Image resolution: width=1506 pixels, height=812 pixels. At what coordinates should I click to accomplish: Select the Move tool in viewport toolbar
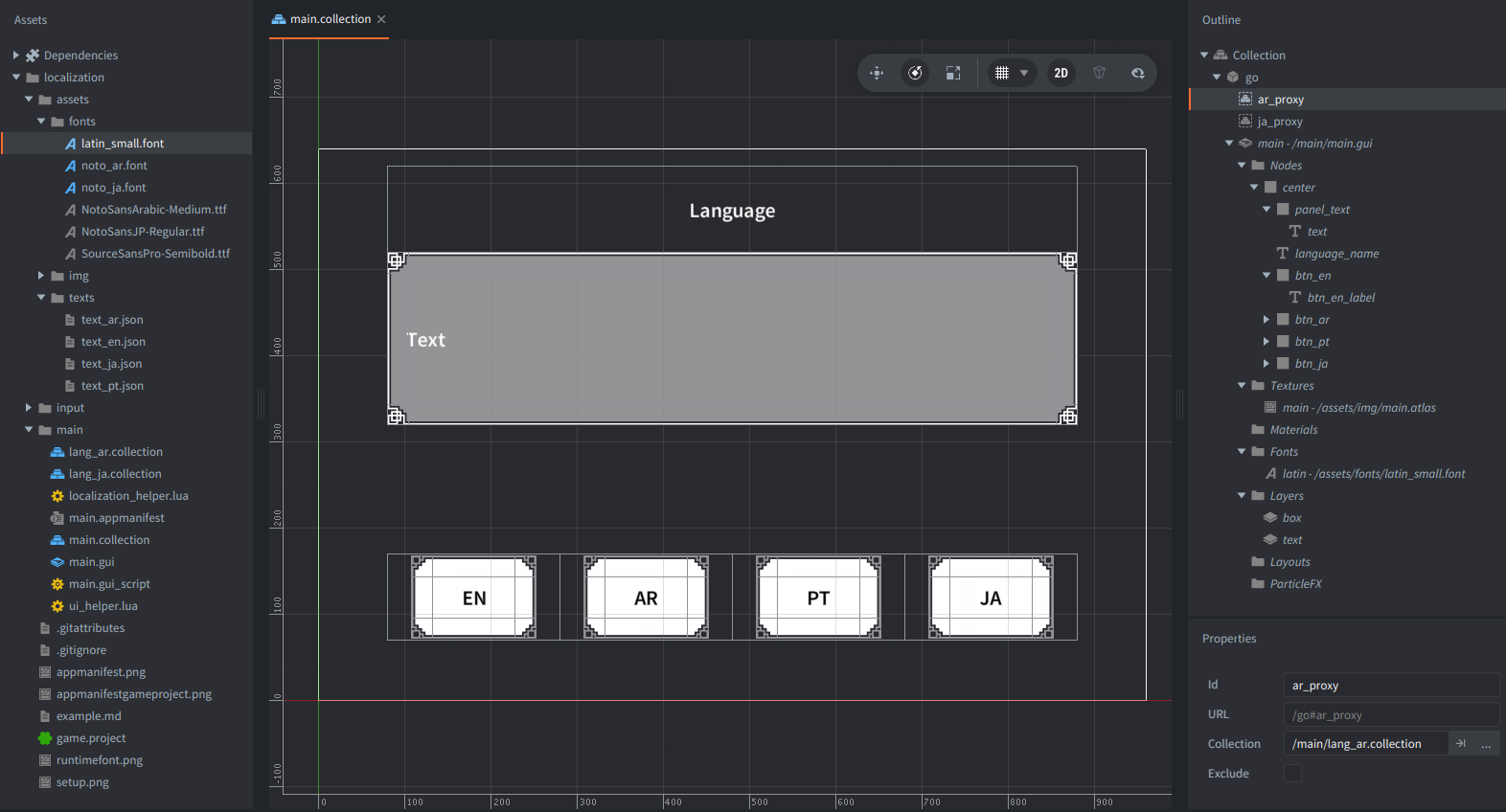[877, 73]
